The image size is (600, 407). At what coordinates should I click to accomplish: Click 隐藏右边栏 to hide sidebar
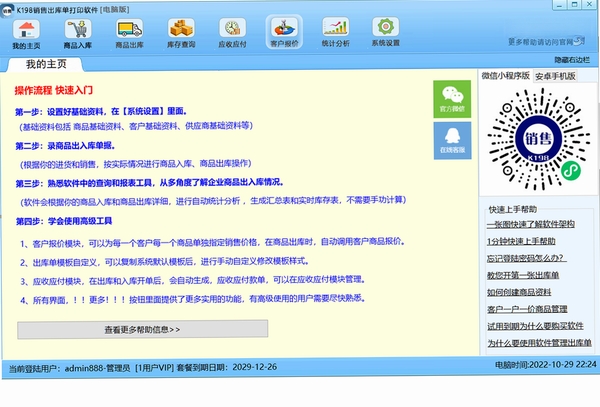click(572, 60)
